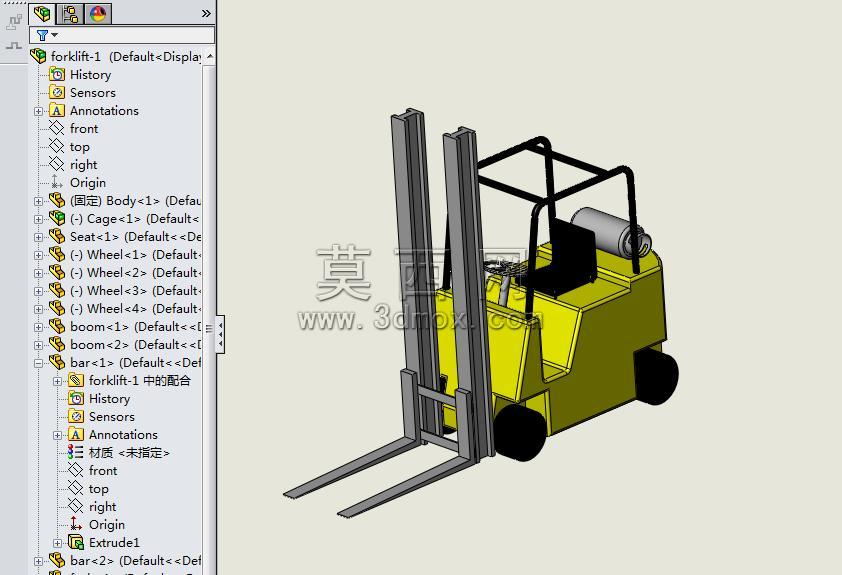This screenshot has height=575, width=842.
Task: Open the DisplayManager tab icon
Action: click(98, 13)
